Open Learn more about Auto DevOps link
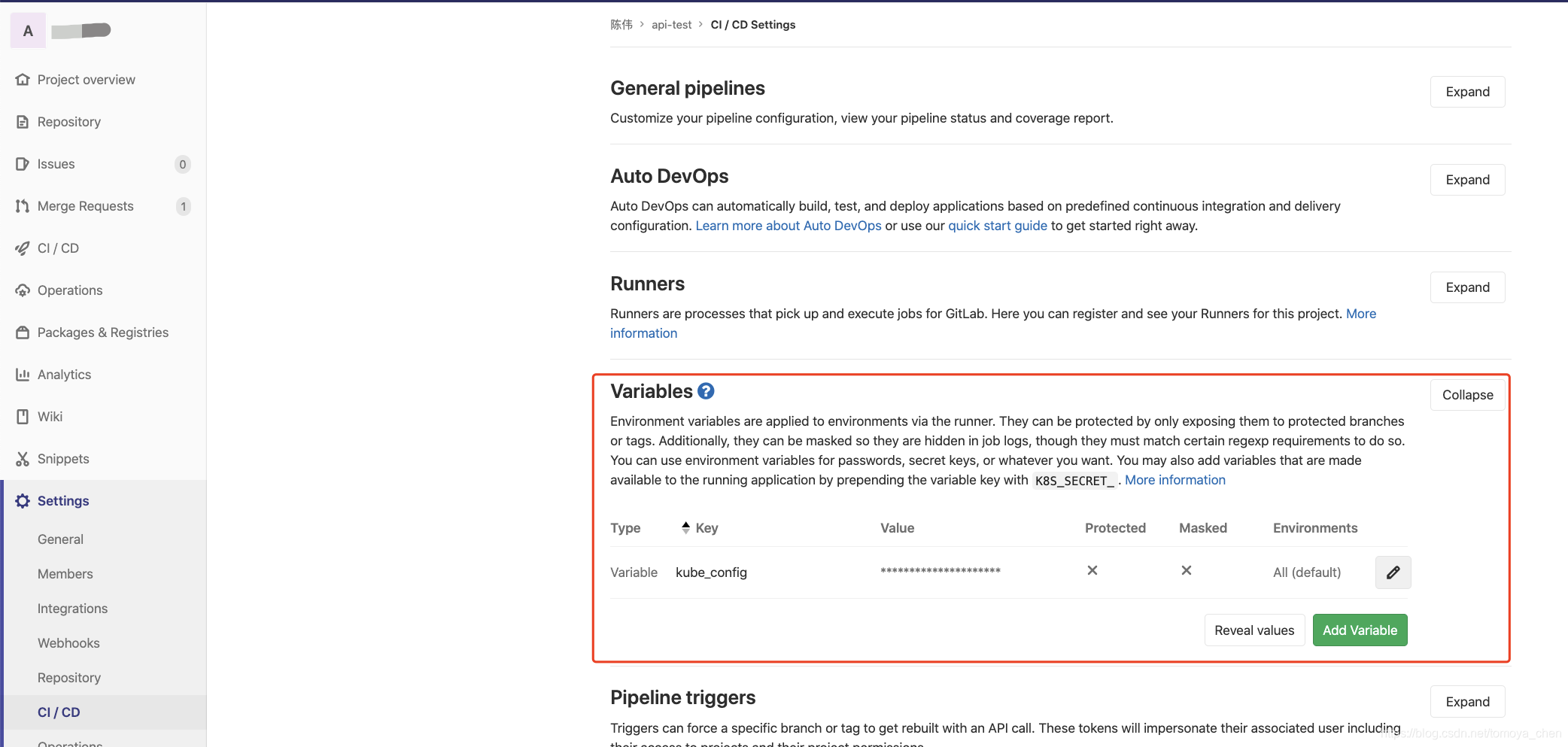The width and height of the screenshot is (1568, 747). coord(789,226)
